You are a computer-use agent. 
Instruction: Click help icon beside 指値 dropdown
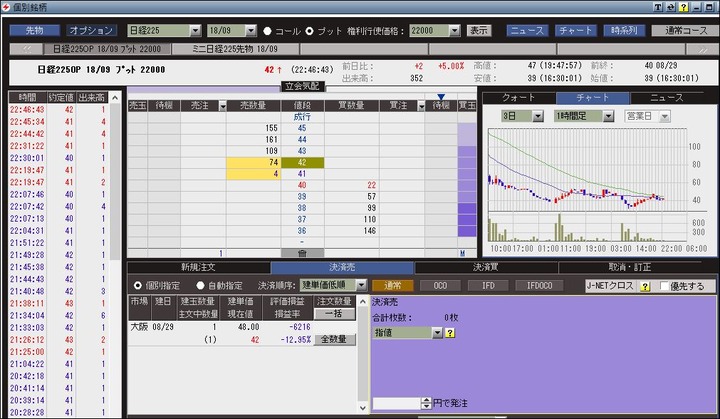click(450, 333)
